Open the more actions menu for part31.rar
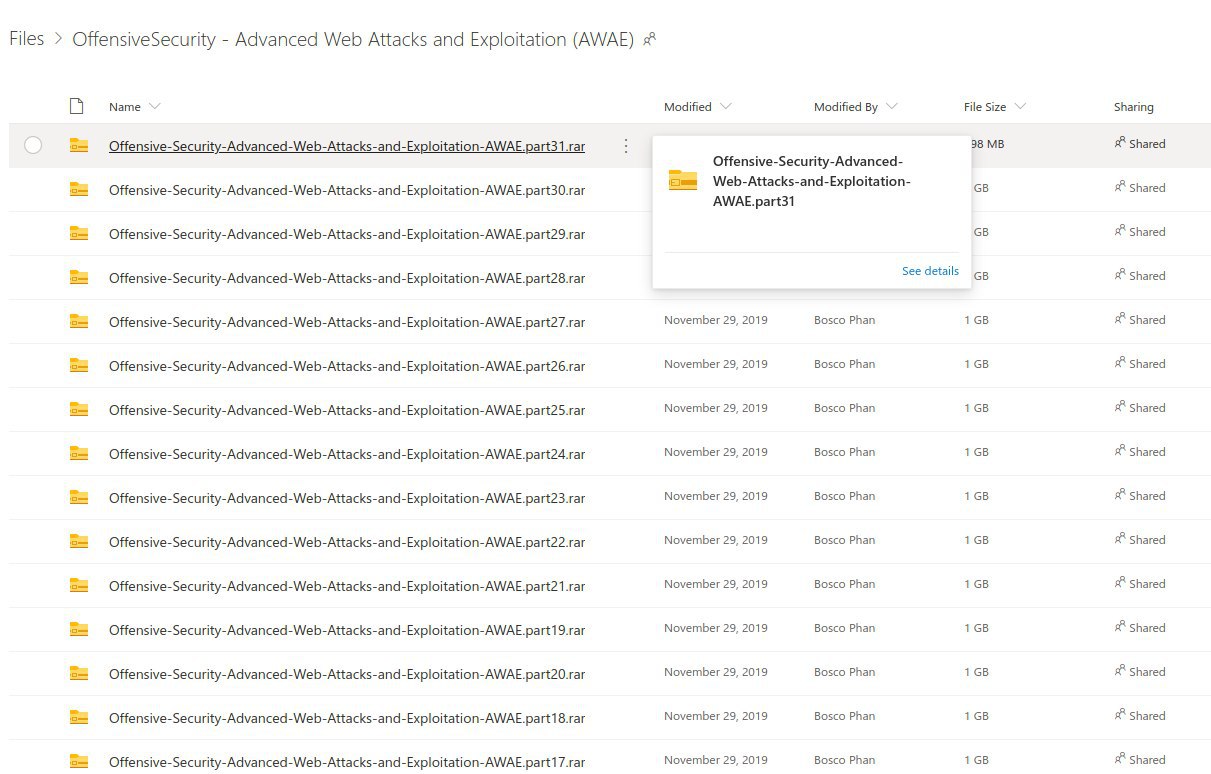Screen dimensions: 1211x774 (x=626, y=146)
